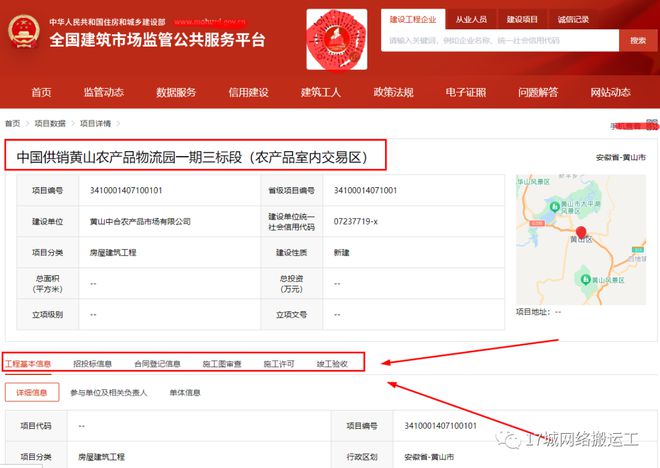
Task: Click 黄山市太平湖风景区 marker on map
Action: click(x=555, y=207)
